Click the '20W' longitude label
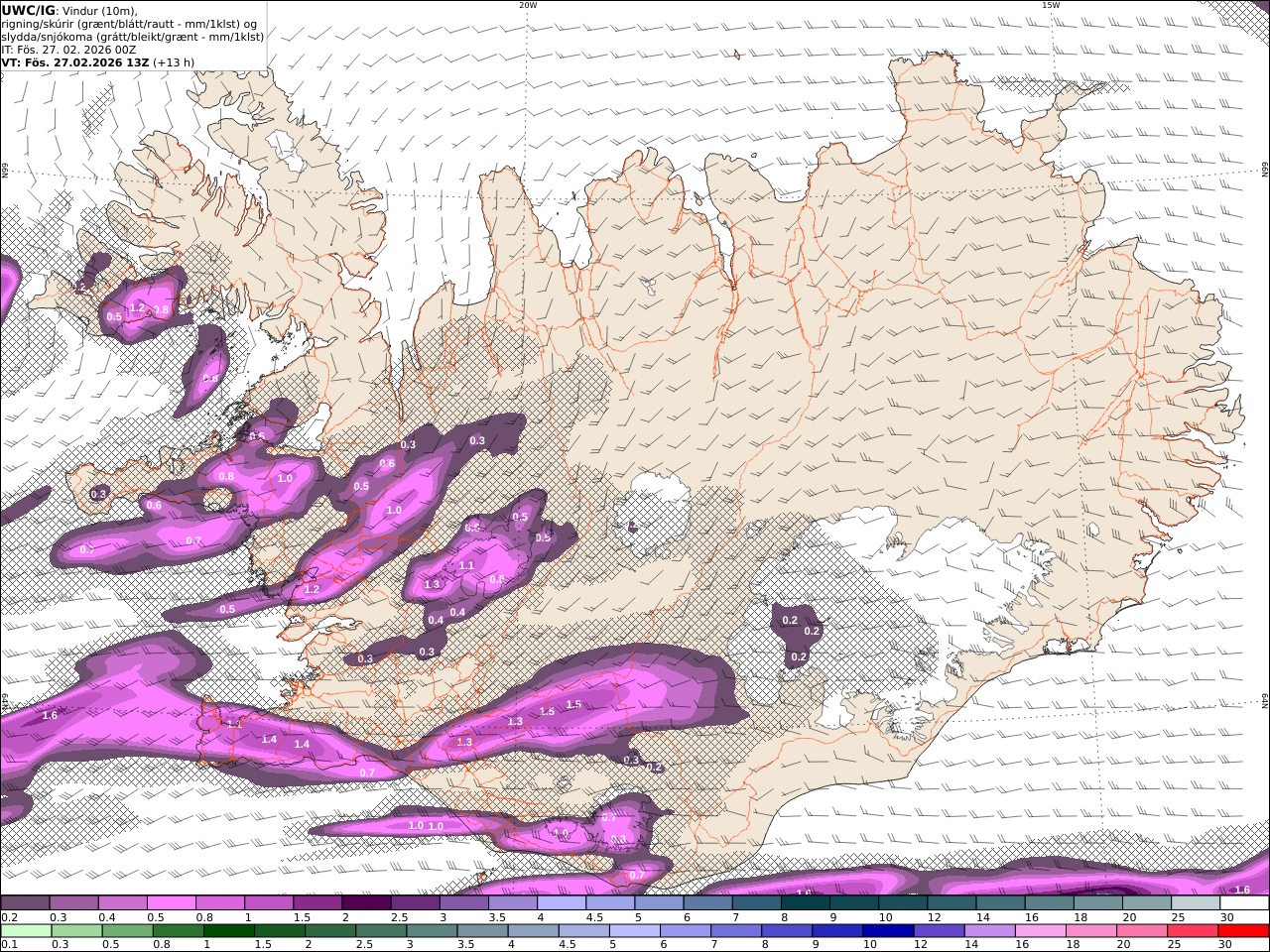The height and width of the screenshot is (952, 1270). tap(528, 5)
